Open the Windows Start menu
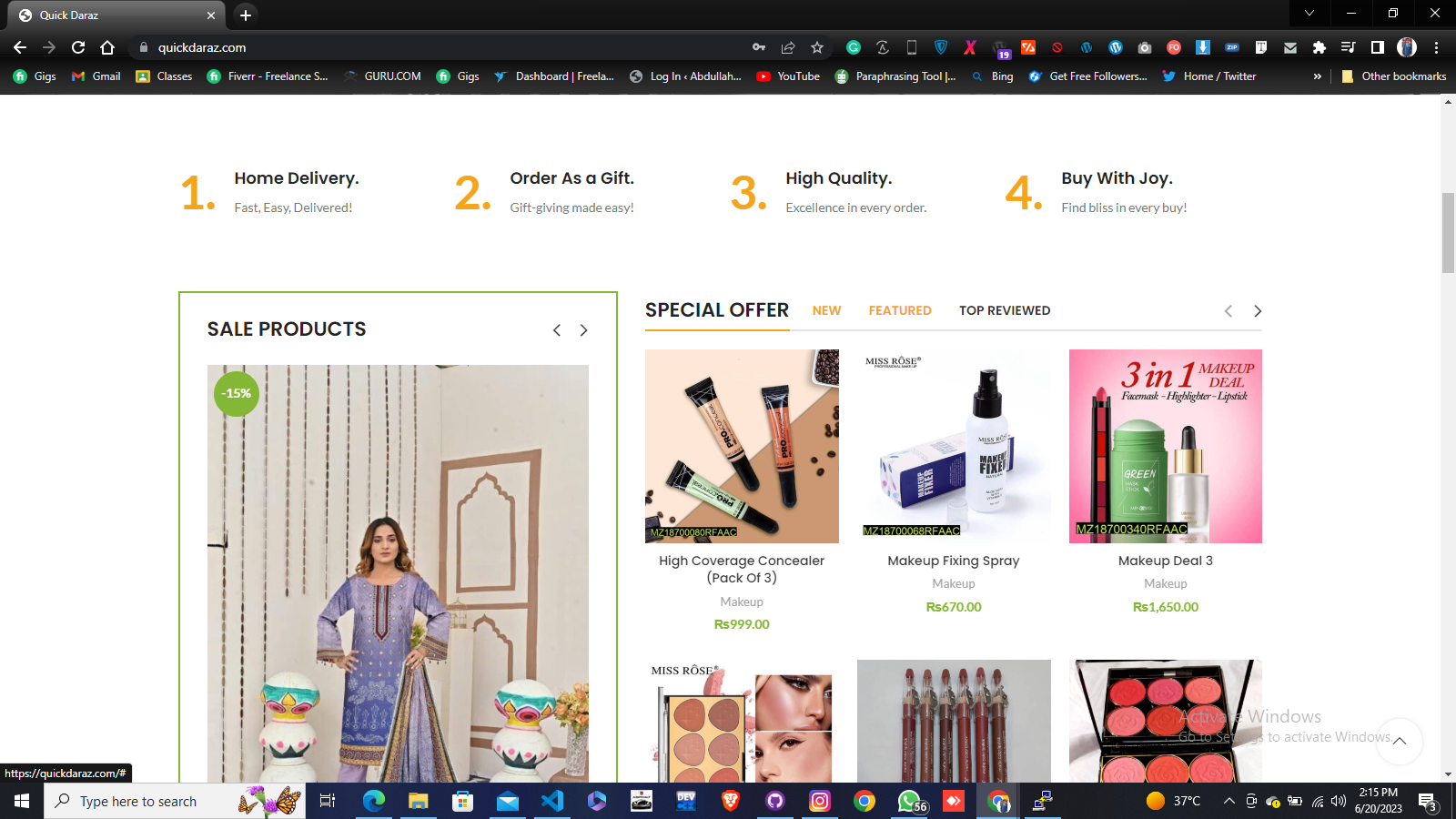Image resolution: width=1456 pixels, height=819 pixels. click(22, 801)
